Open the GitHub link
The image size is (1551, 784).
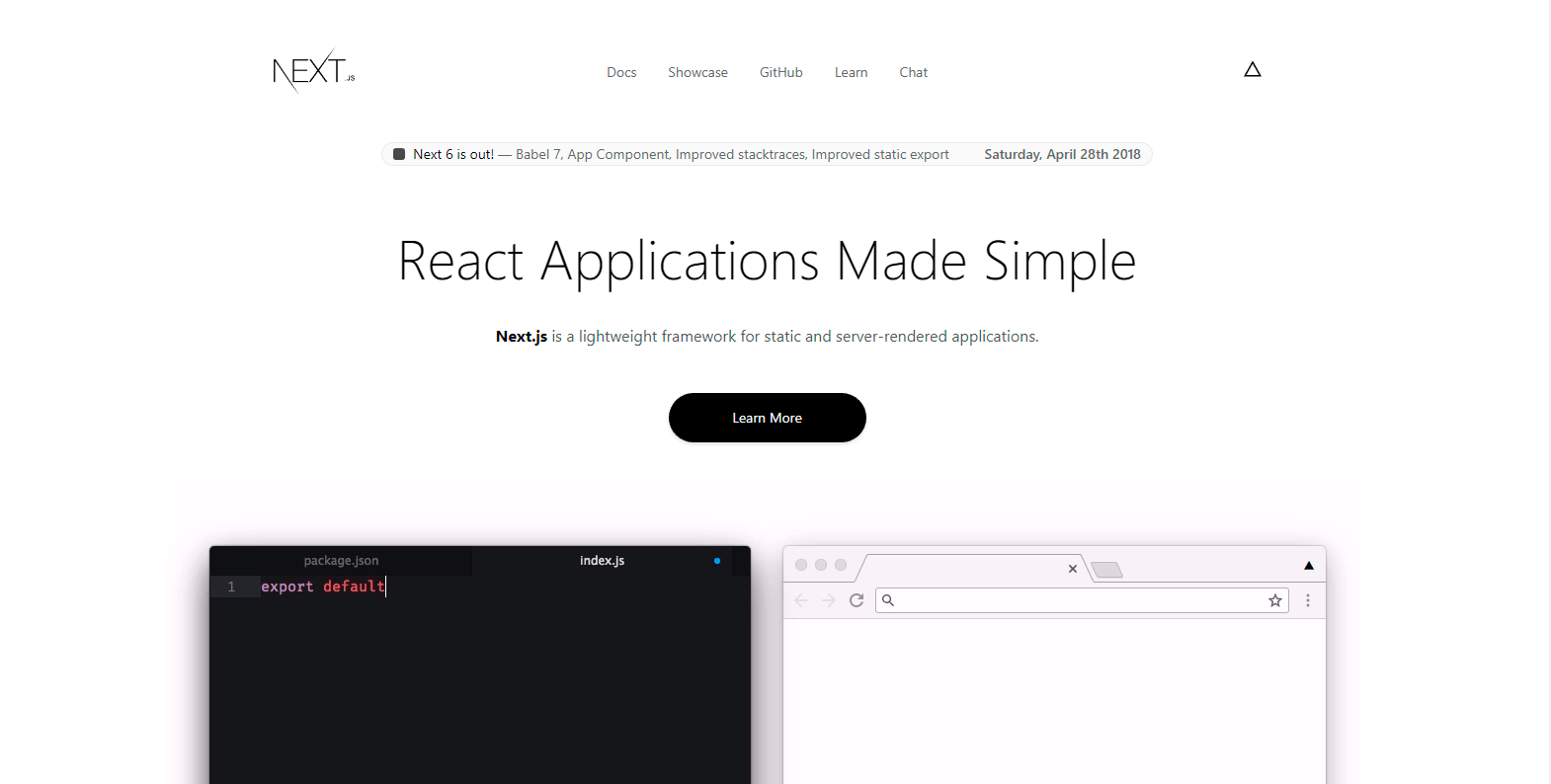pos(780,72)
